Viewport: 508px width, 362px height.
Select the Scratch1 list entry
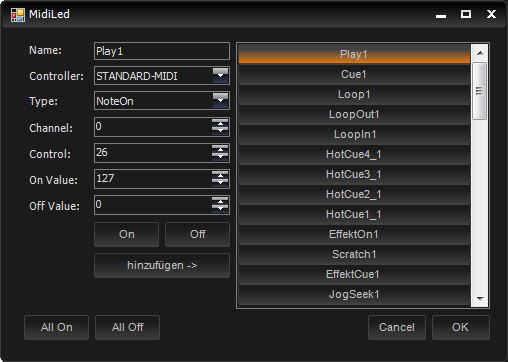pos(354,254)
